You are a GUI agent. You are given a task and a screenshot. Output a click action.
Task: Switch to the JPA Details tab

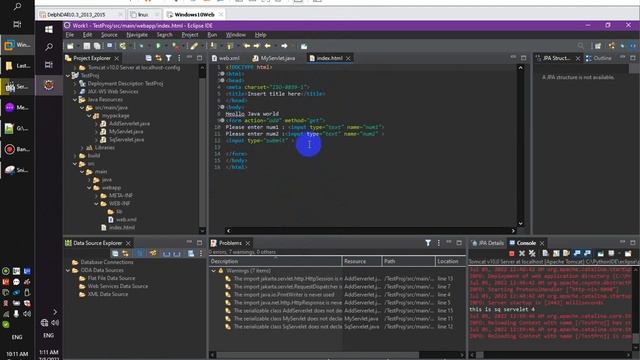coord(487,243)
